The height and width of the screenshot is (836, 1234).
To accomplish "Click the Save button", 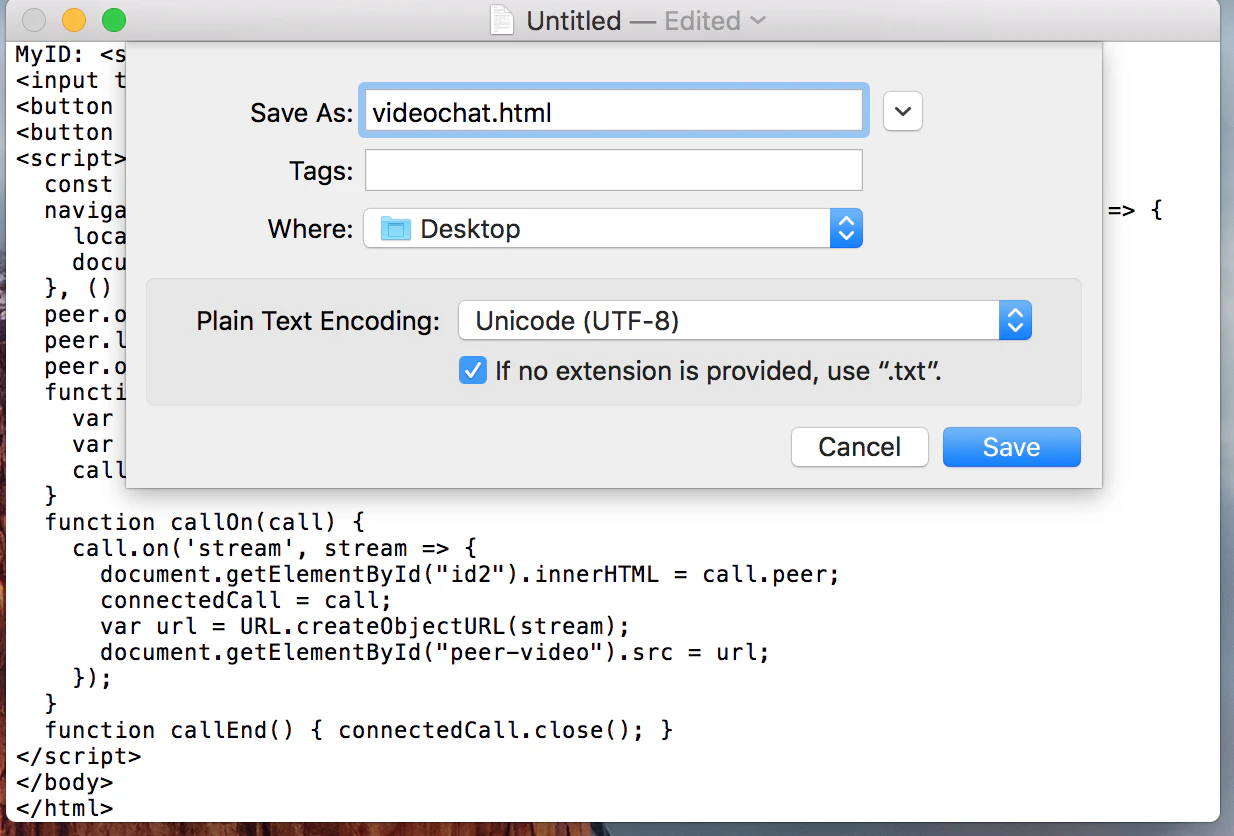I will [x=1011, y=447].
